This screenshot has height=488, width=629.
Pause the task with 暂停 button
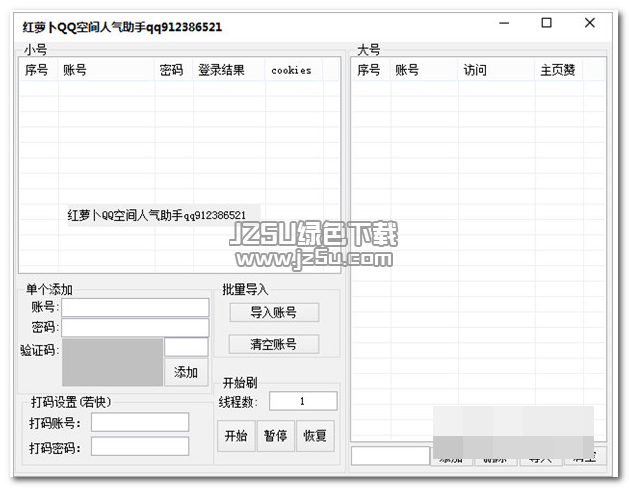coord(276,435)
